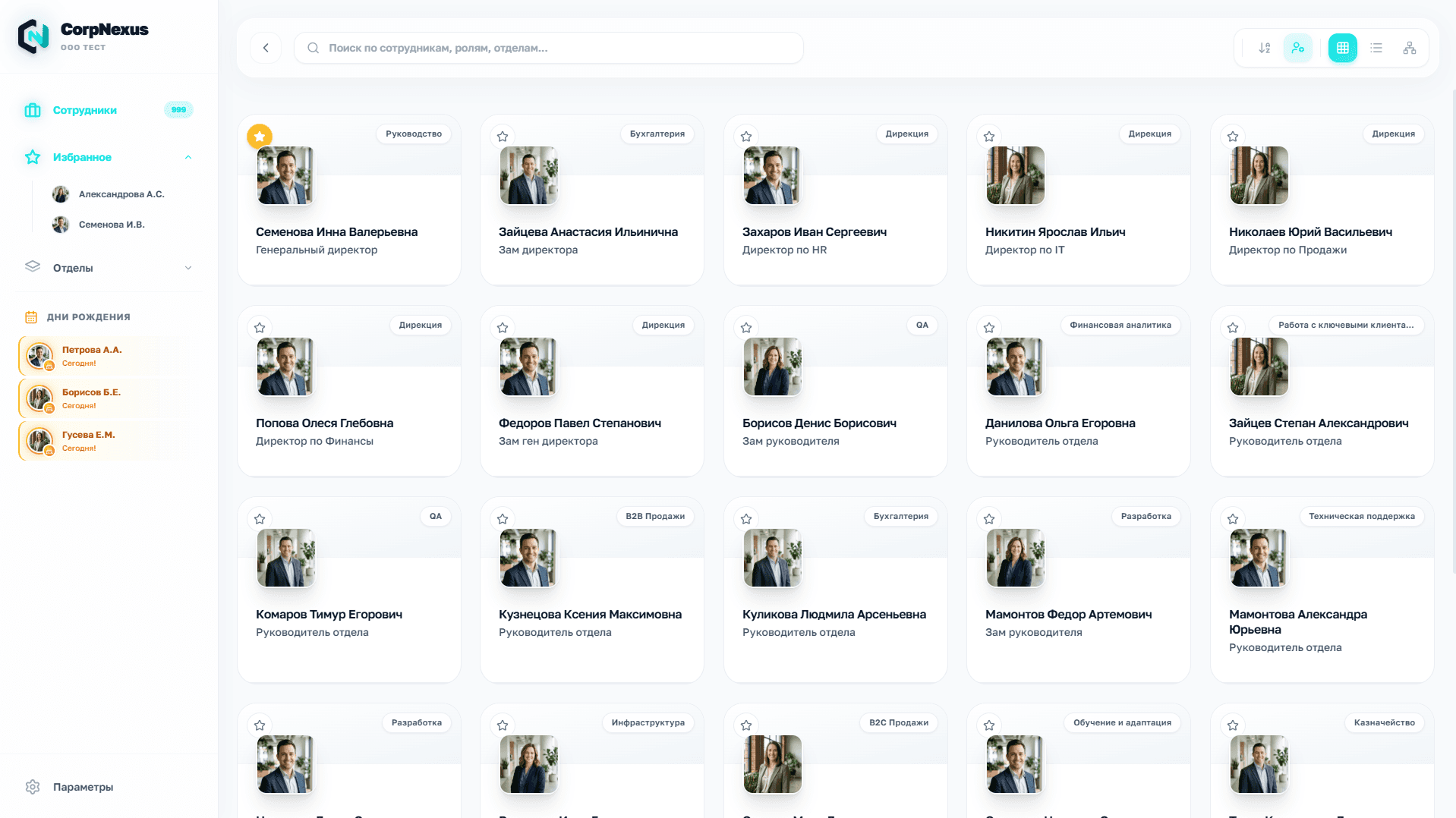
Task: Click the CorpNexus logo
Action: pos(33,36)
